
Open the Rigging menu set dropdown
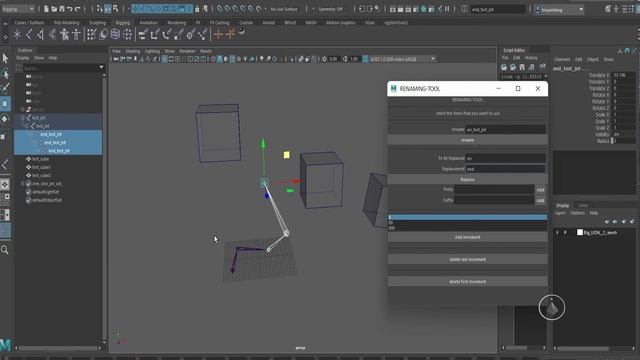(18, 9)
